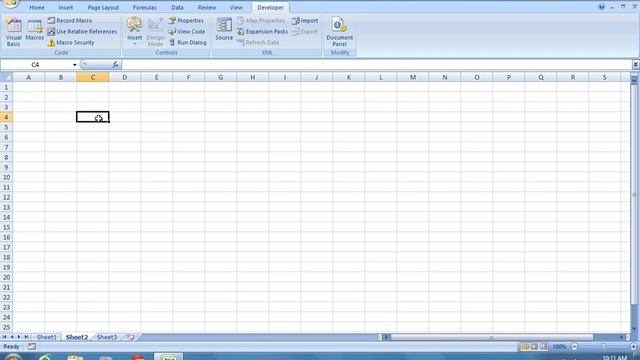Viewport: 640px width, 360px height.
Task: Open the XML Source pane
Action: pyautogui.click(x=224, y=29)
